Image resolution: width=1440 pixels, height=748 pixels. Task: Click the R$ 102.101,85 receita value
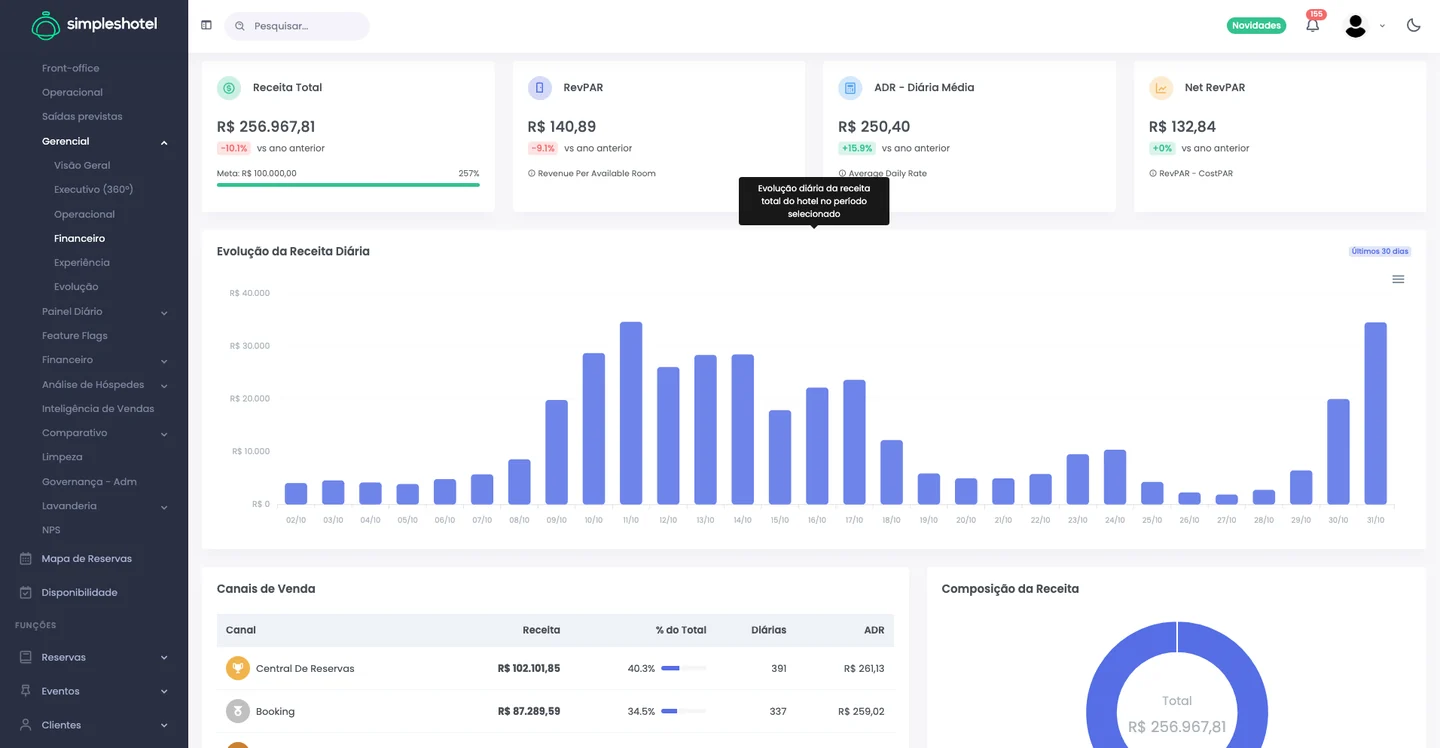(x=529, y=669)
